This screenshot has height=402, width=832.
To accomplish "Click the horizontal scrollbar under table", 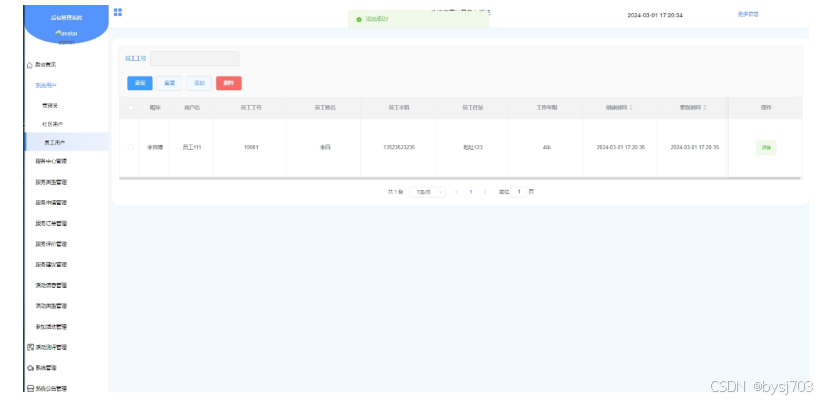I will click(x=460, y=178).
